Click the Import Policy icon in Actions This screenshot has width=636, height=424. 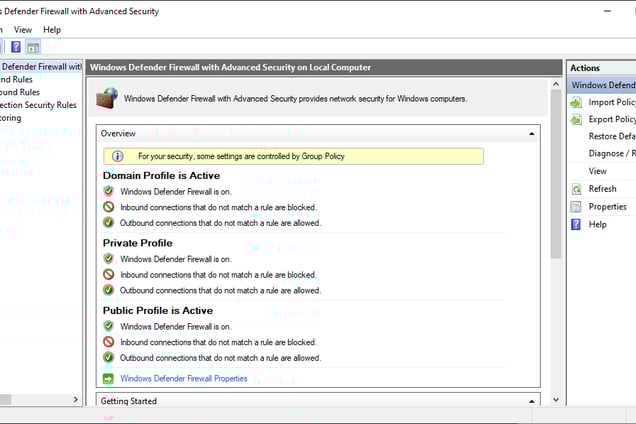[x=576, y=102]
